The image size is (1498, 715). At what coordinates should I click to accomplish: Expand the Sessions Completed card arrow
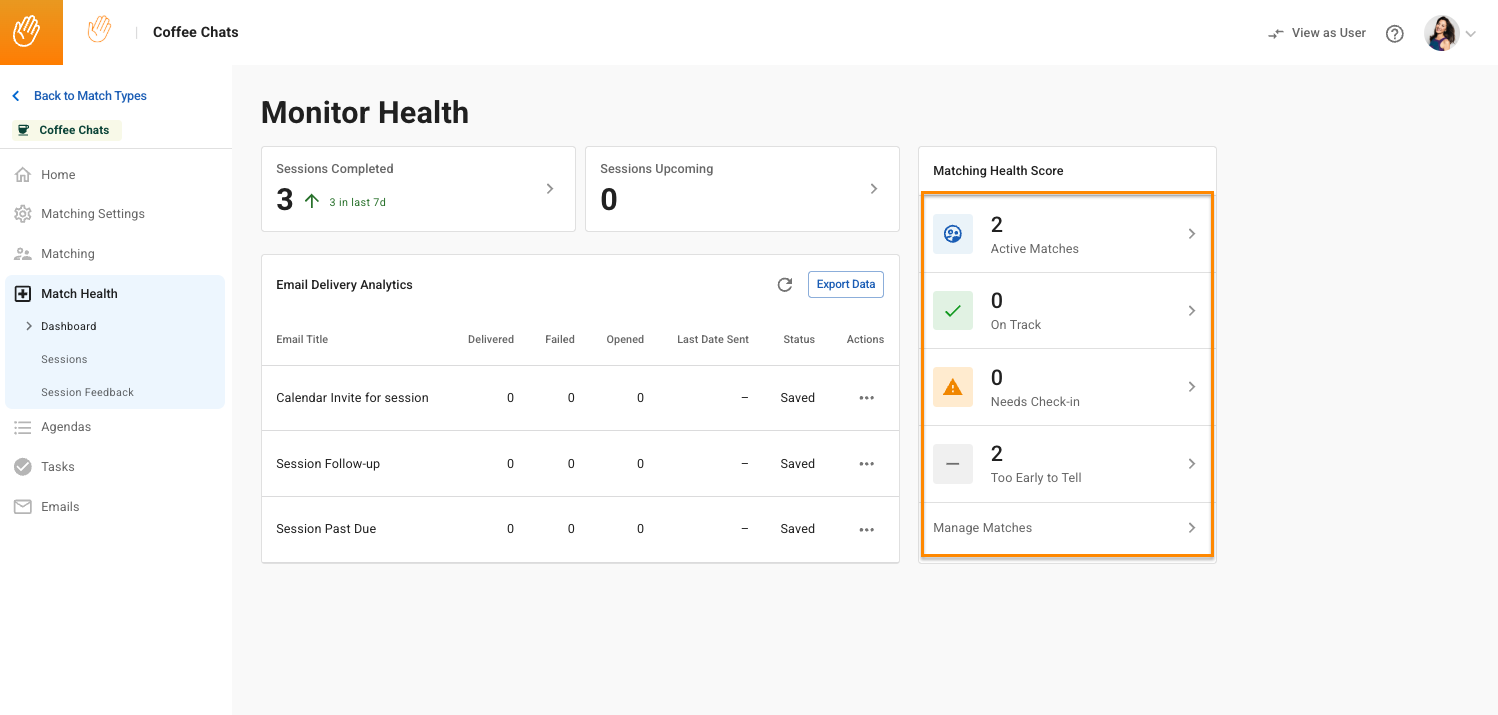tap(549, 189)
